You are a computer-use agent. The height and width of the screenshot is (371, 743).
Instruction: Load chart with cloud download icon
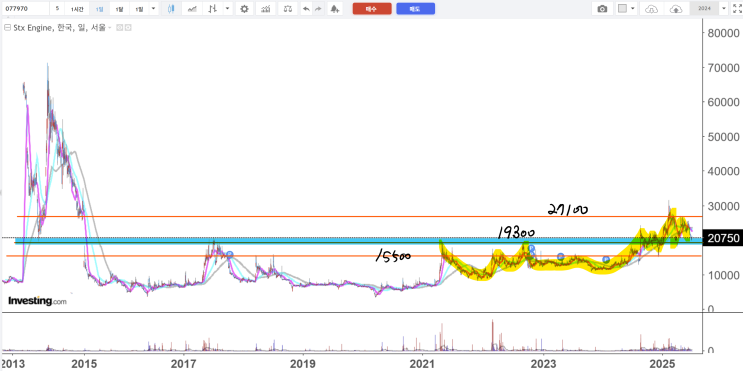pos(652,9)
